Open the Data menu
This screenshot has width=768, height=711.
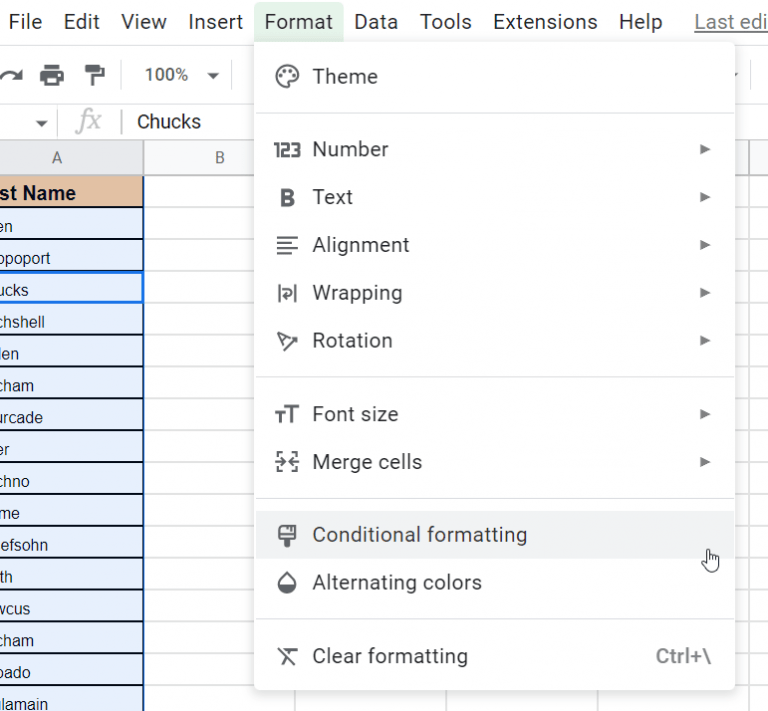[x=376, y=22]
